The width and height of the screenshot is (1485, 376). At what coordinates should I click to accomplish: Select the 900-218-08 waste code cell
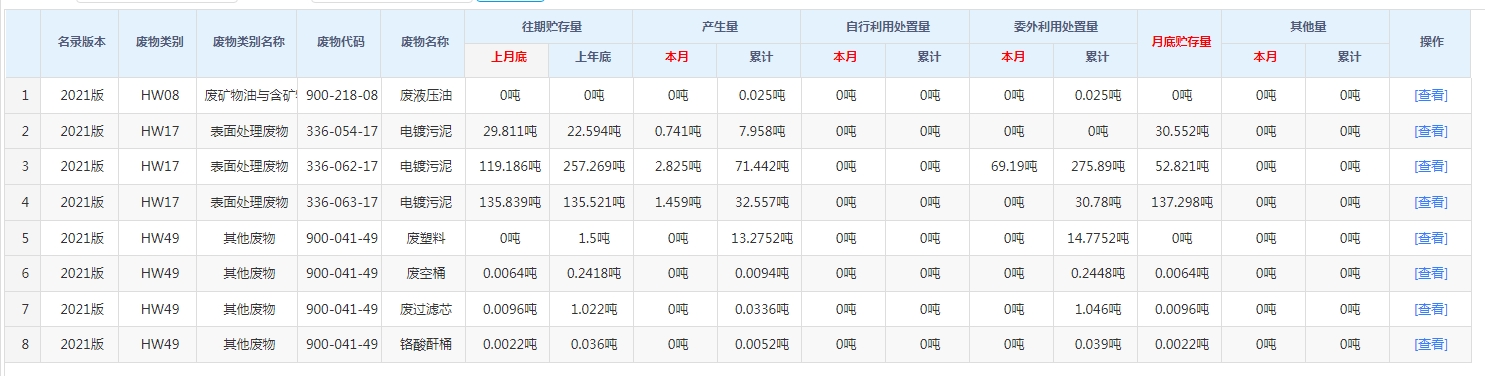click(x=341, y=95)
